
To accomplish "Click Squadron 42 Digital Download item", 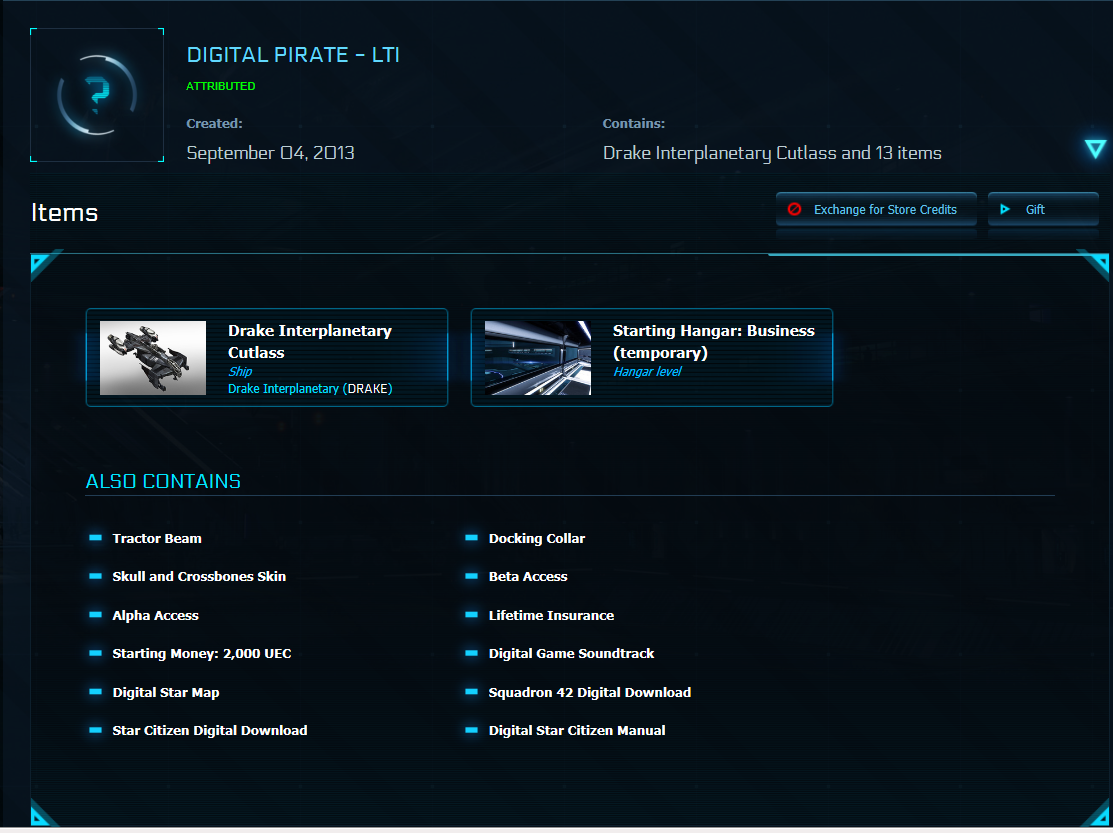I will coord(590,693).
